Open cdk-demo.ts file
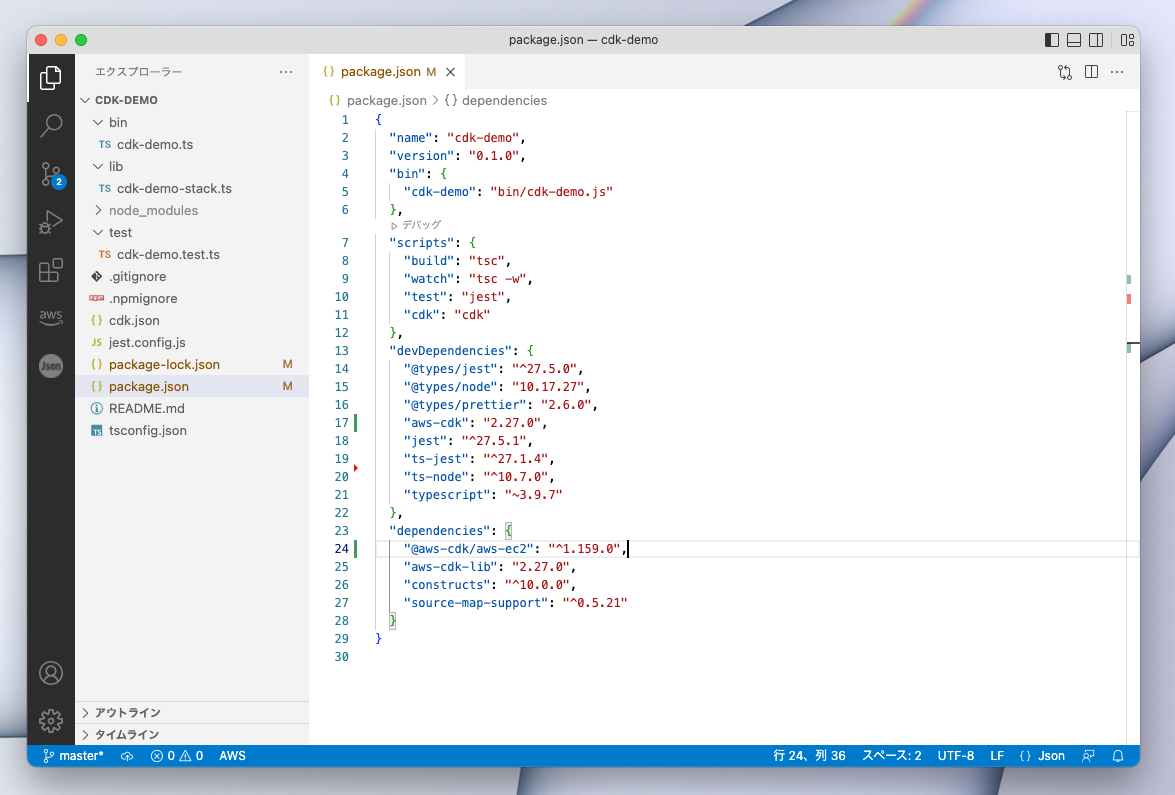Screen dimensions: 1175x795 pyautogui.click(x=192, y=145)
